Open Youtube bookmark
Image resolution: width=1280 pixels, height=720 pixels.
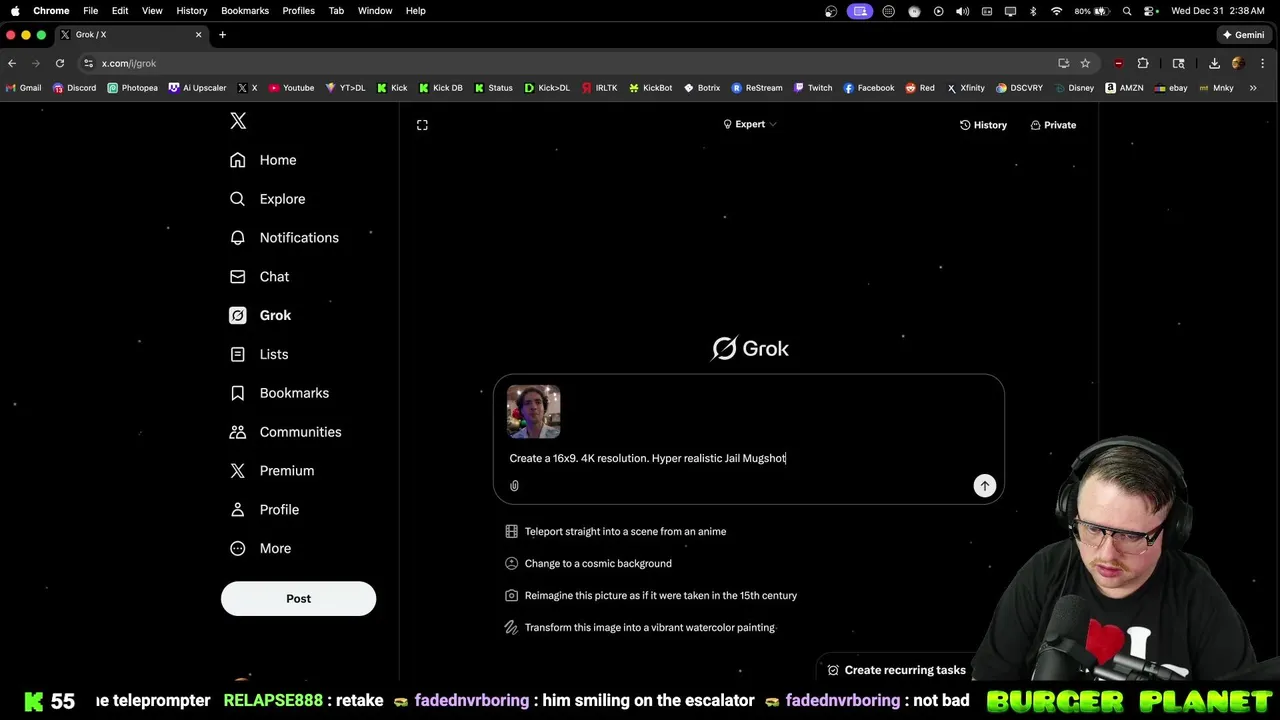(x=291, y=88)
